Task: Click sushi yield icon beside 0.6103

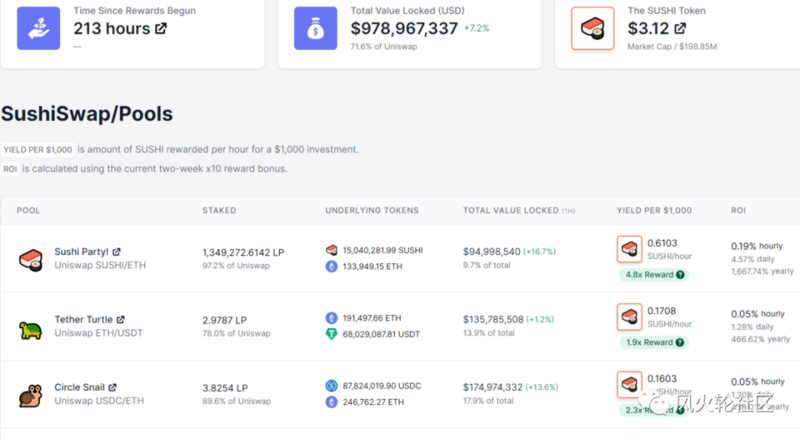Action: click(x=629, y=249)
